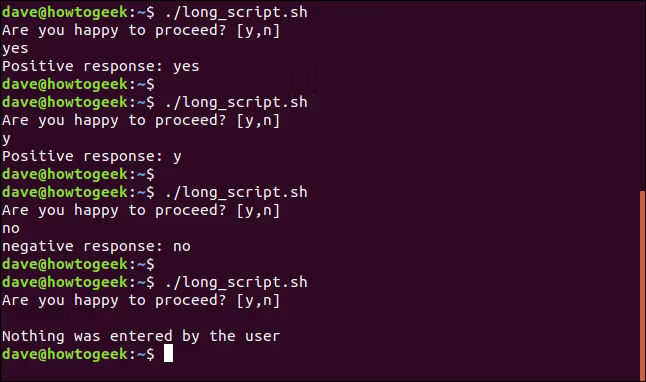Click the fourth ./long_script.sh command
646x382 pixels.
click(x=236, y=282)
